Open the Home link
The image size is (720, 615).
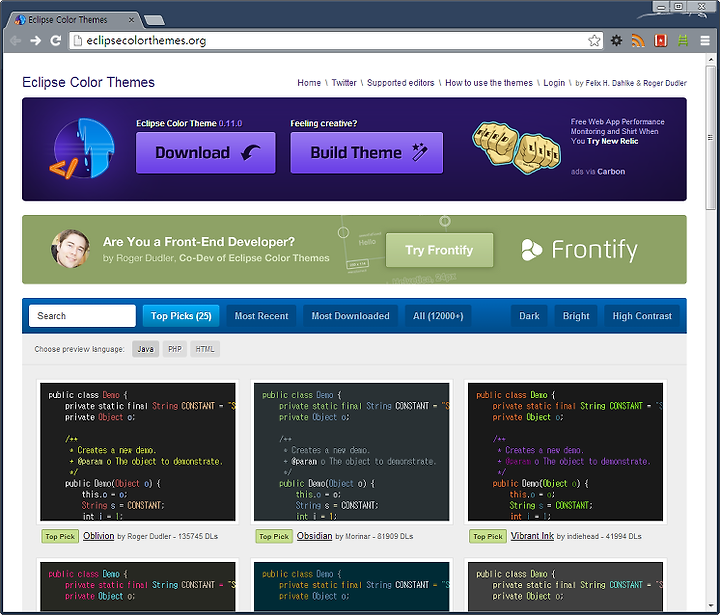[309, 83]
